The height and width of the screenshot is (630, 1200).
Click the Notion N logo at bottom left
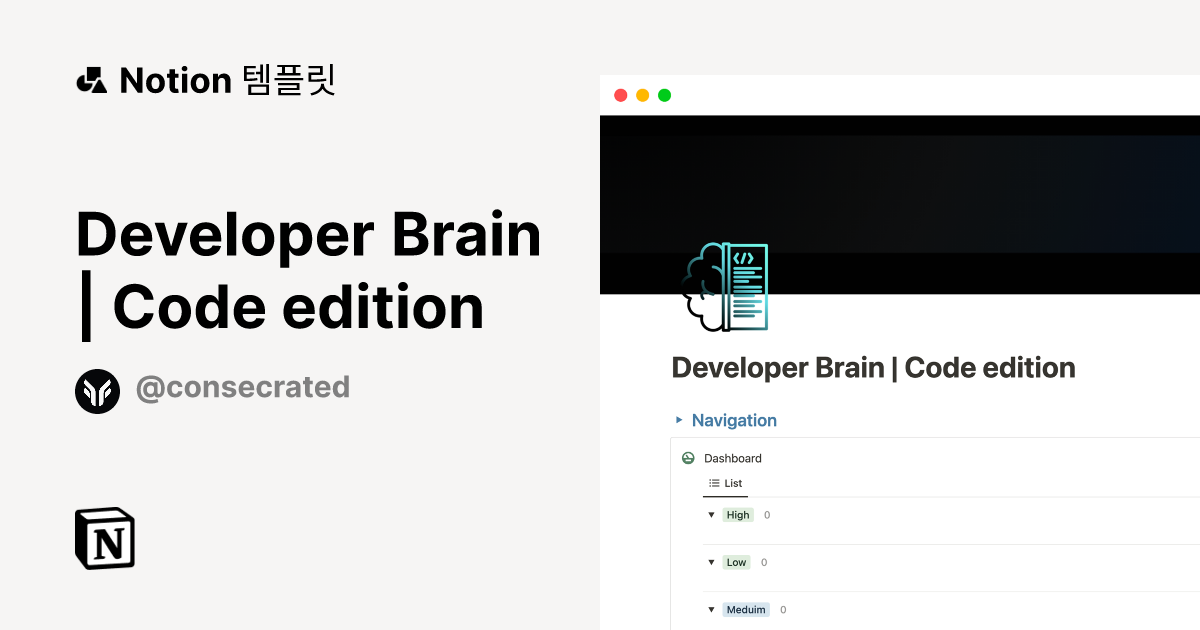tap(104, 538)
